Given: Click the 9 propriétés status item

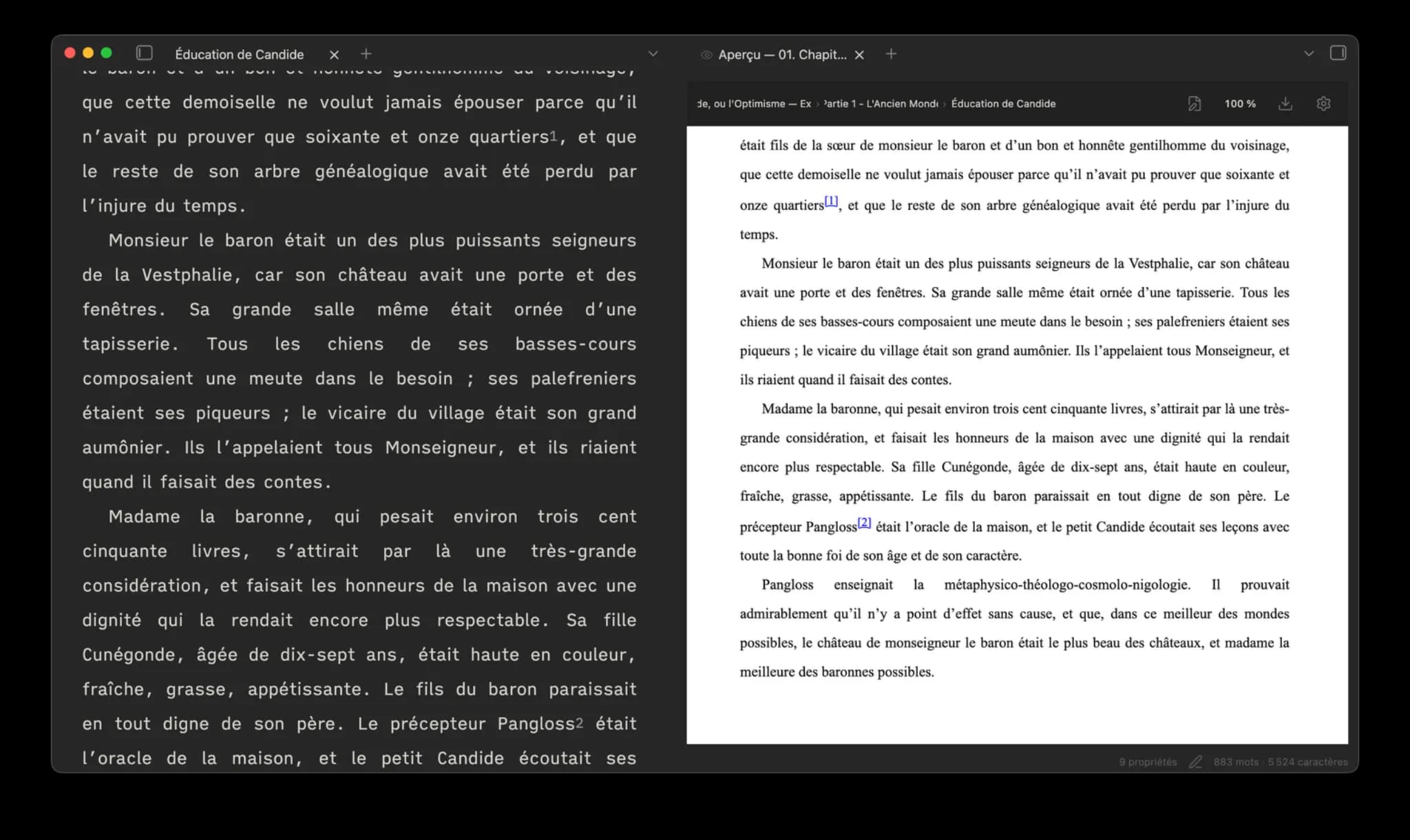Looking at the screenshot, I should [x=1148, y=762].
